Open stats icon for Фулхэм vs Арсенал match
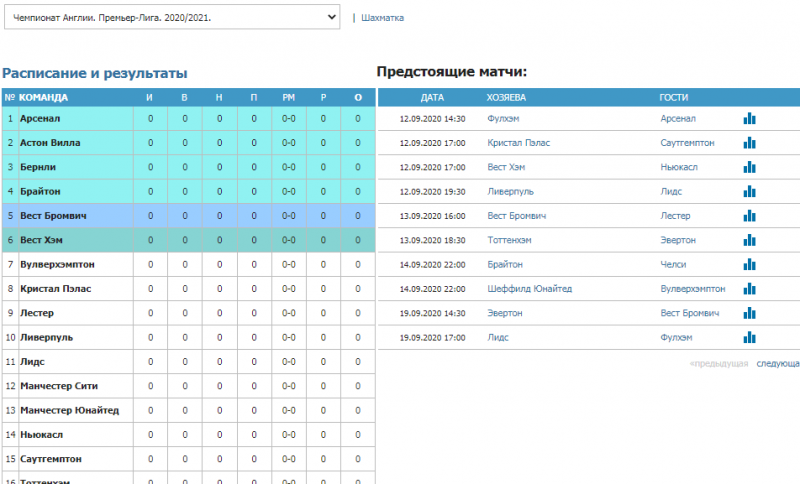The height and width of the screenshot is (484, 800). [749, 119]
